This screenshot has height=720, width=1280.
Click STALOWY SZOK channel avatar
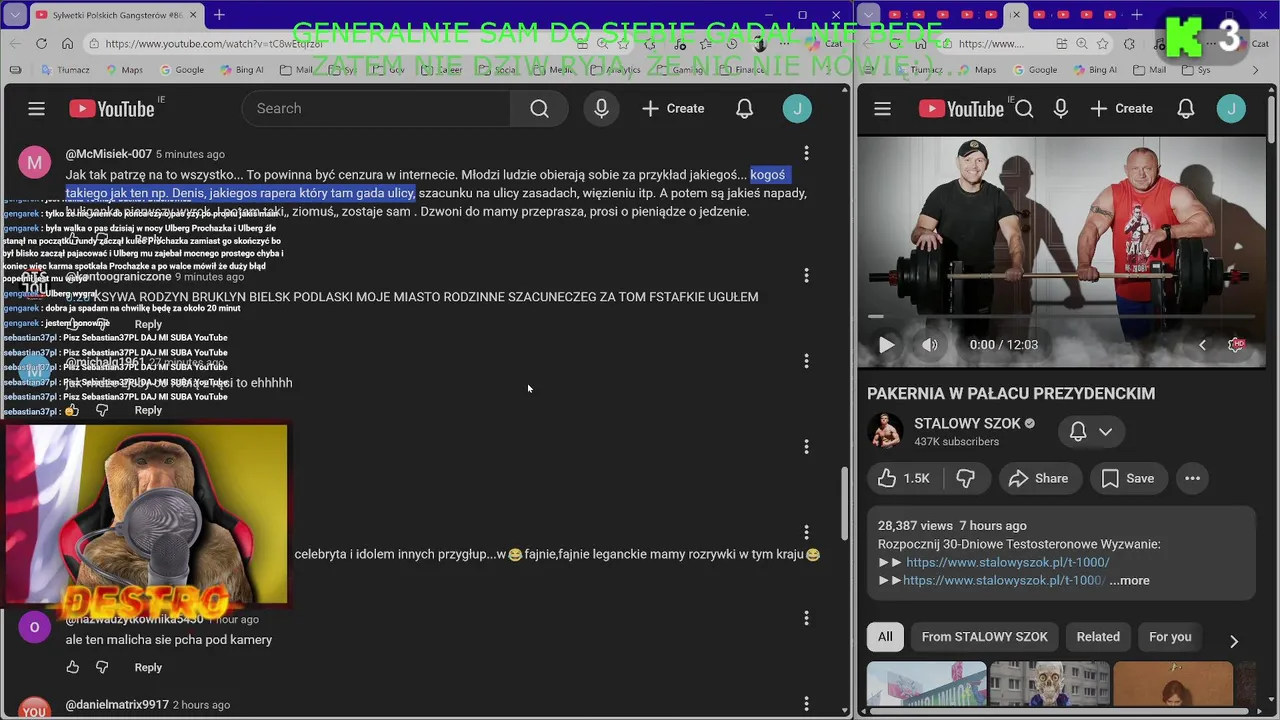pos(885,431)
